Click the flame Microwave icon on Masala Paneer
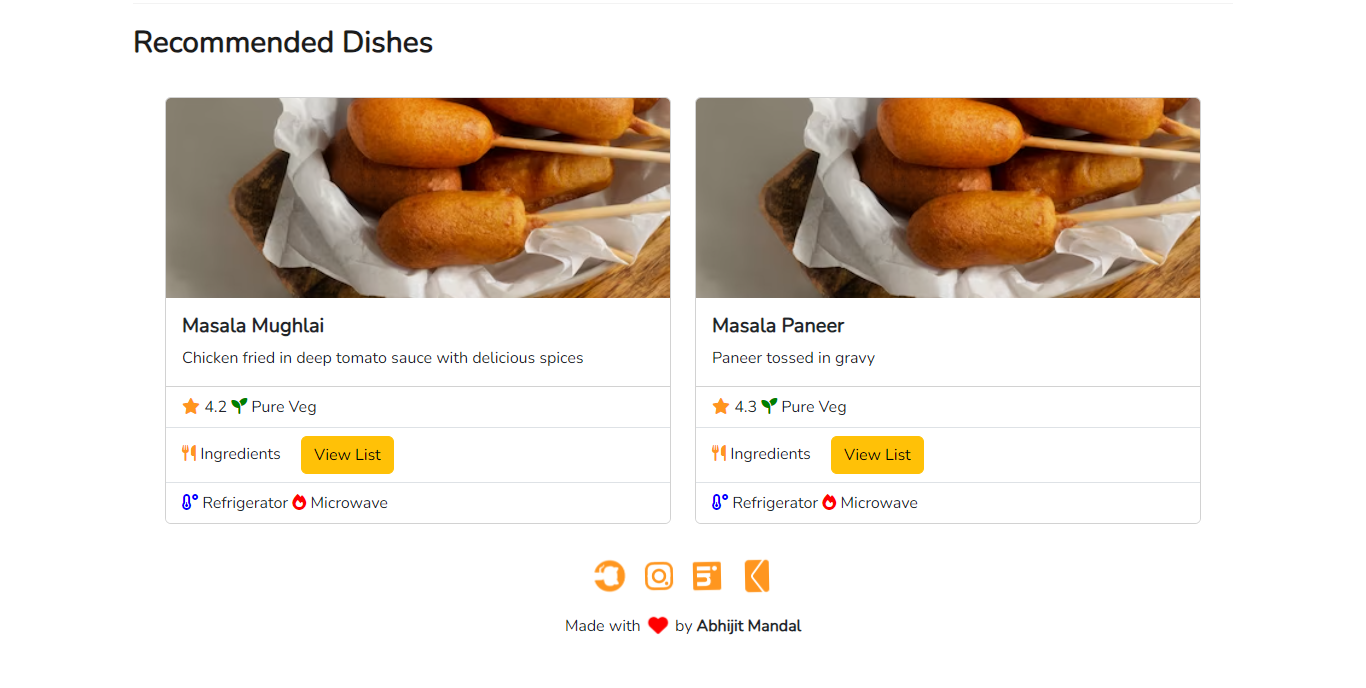Screen dimensions: 1366x688 click(827, 502)
